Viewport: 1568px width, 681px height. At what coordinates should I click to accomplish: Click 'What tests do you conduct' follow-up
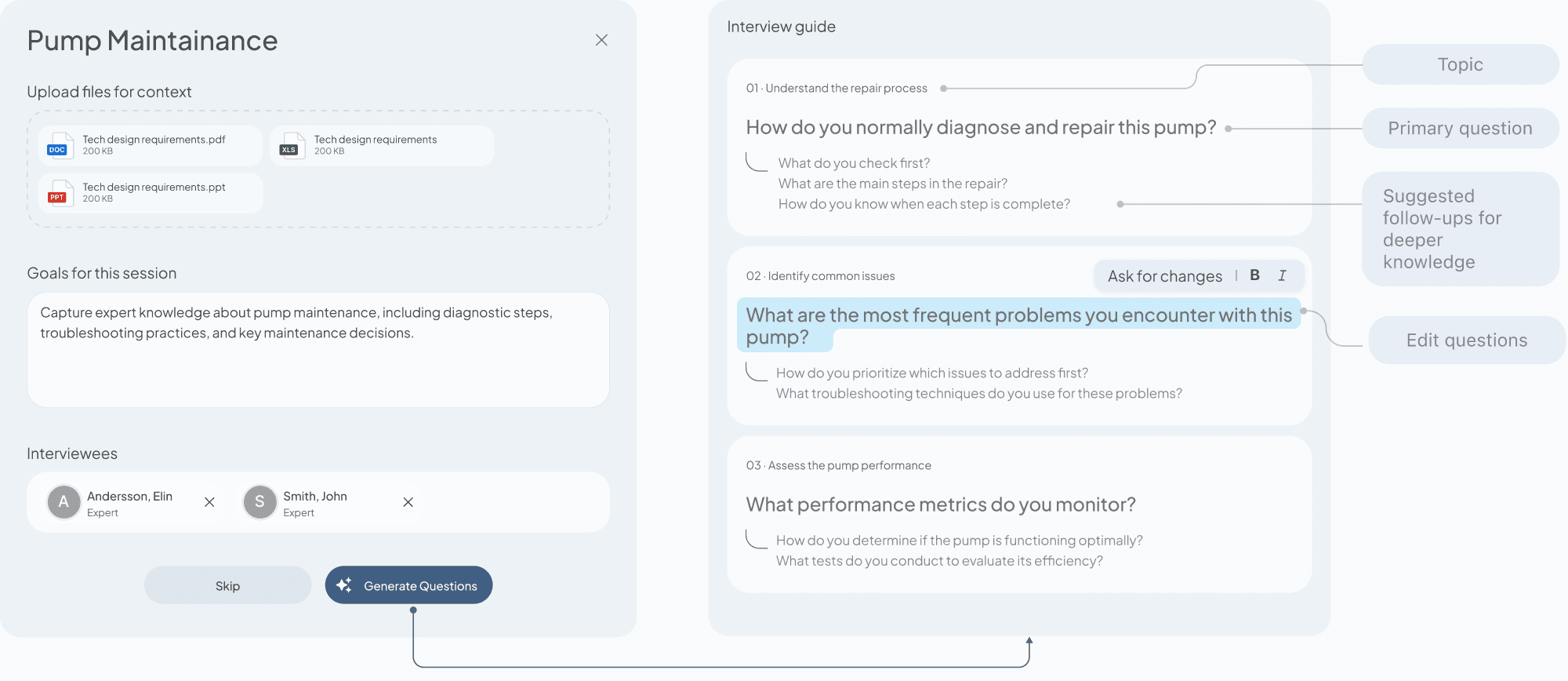939,561
